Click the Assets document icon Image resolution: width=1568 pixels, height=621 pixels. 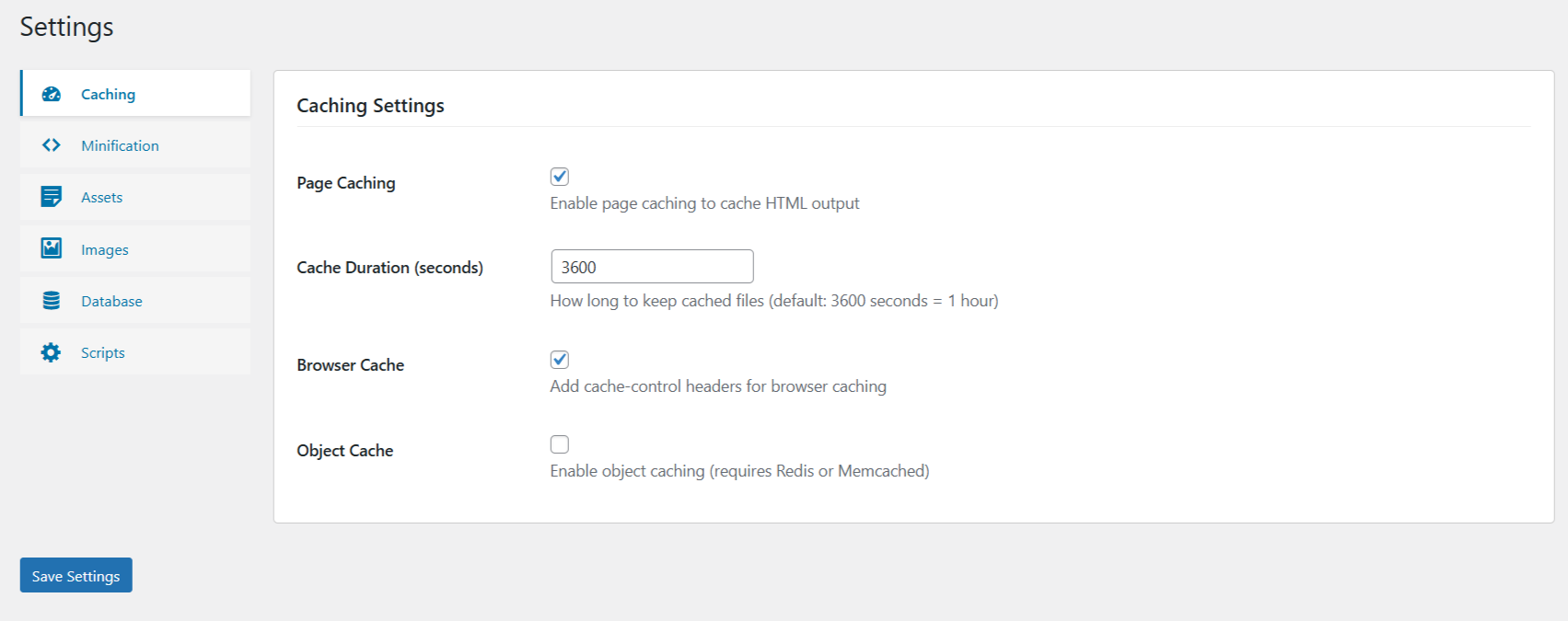(x=52, y=197)
